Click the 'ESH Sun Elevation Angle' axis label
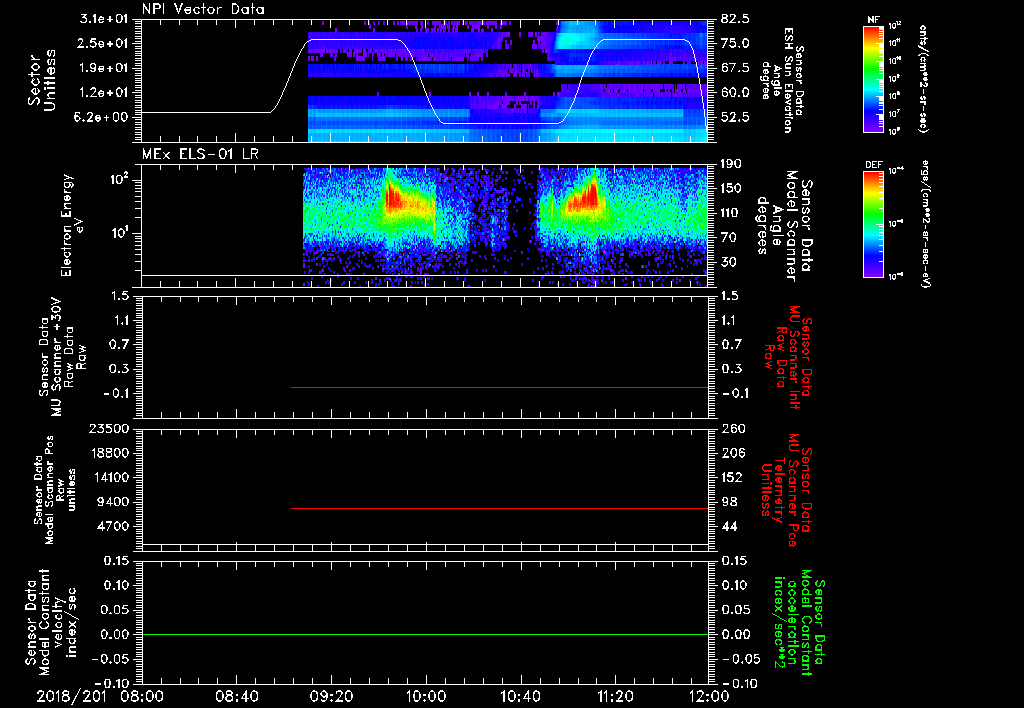The height and width of the screenshot is (708, 1024). (782, 80)
